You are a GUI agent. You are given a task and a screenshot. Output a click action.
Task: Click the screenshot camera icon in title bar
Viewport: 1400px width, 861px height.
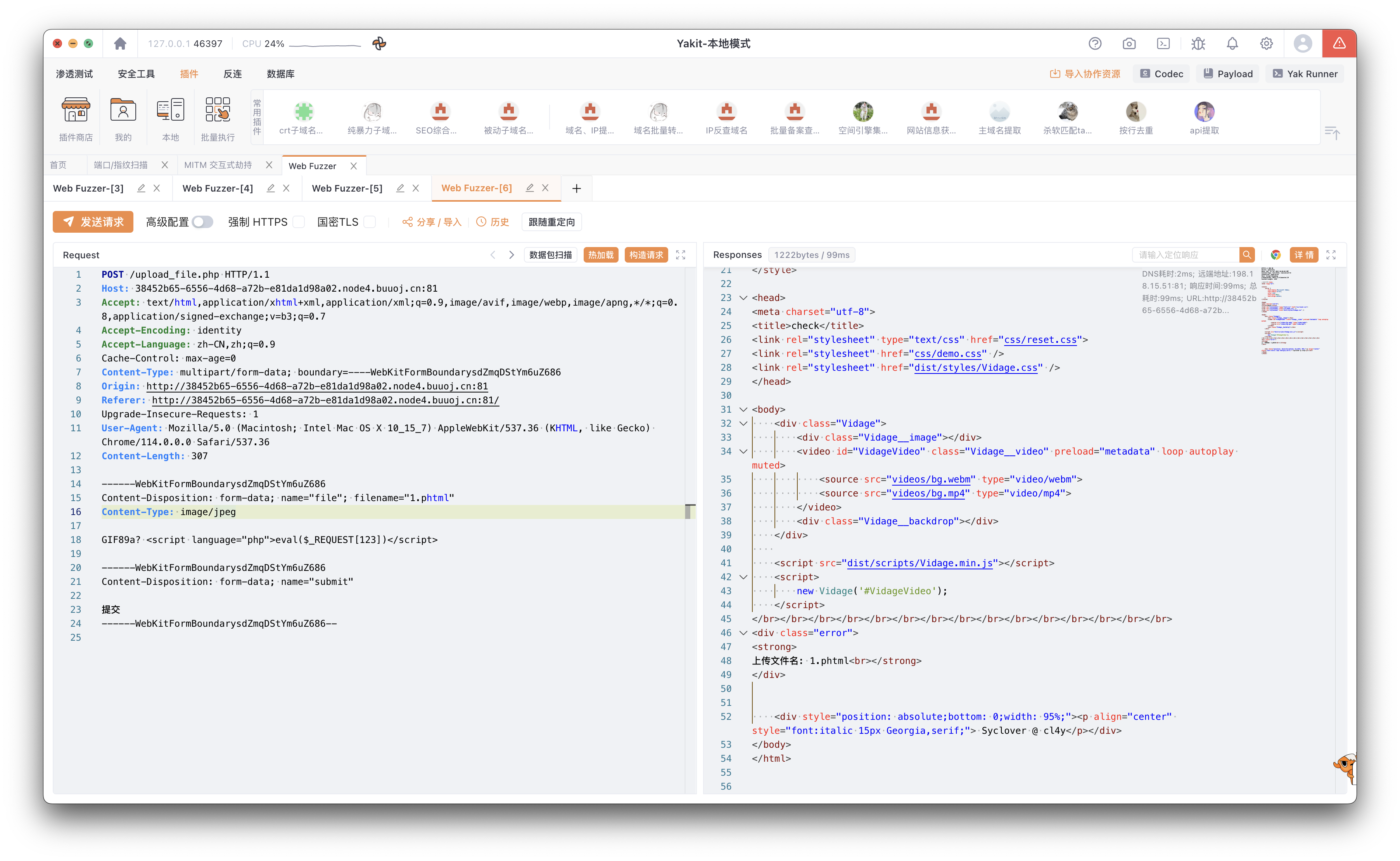[1129, 44]
